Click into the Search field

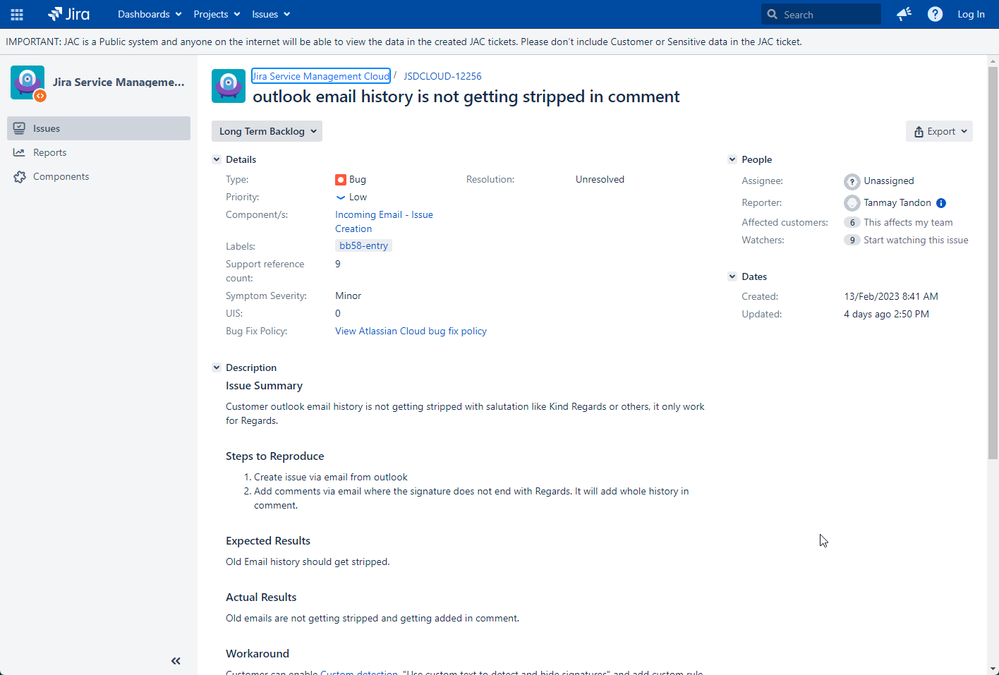click(821, 14)
